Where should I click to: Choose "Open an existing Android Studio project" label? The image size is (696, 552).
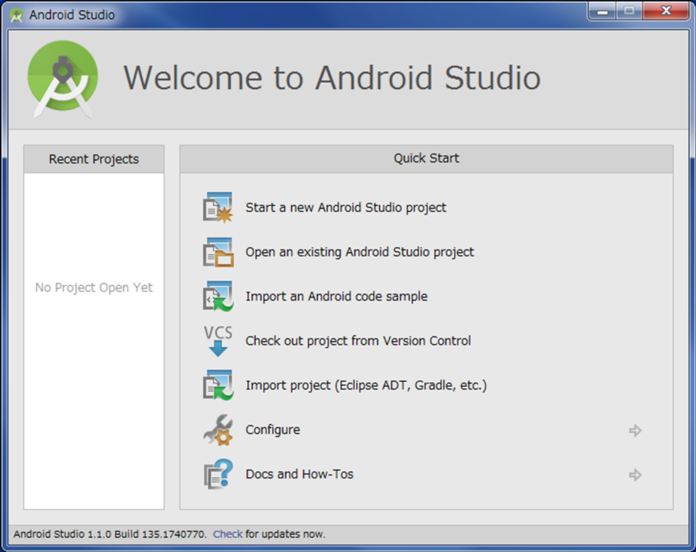360,252
